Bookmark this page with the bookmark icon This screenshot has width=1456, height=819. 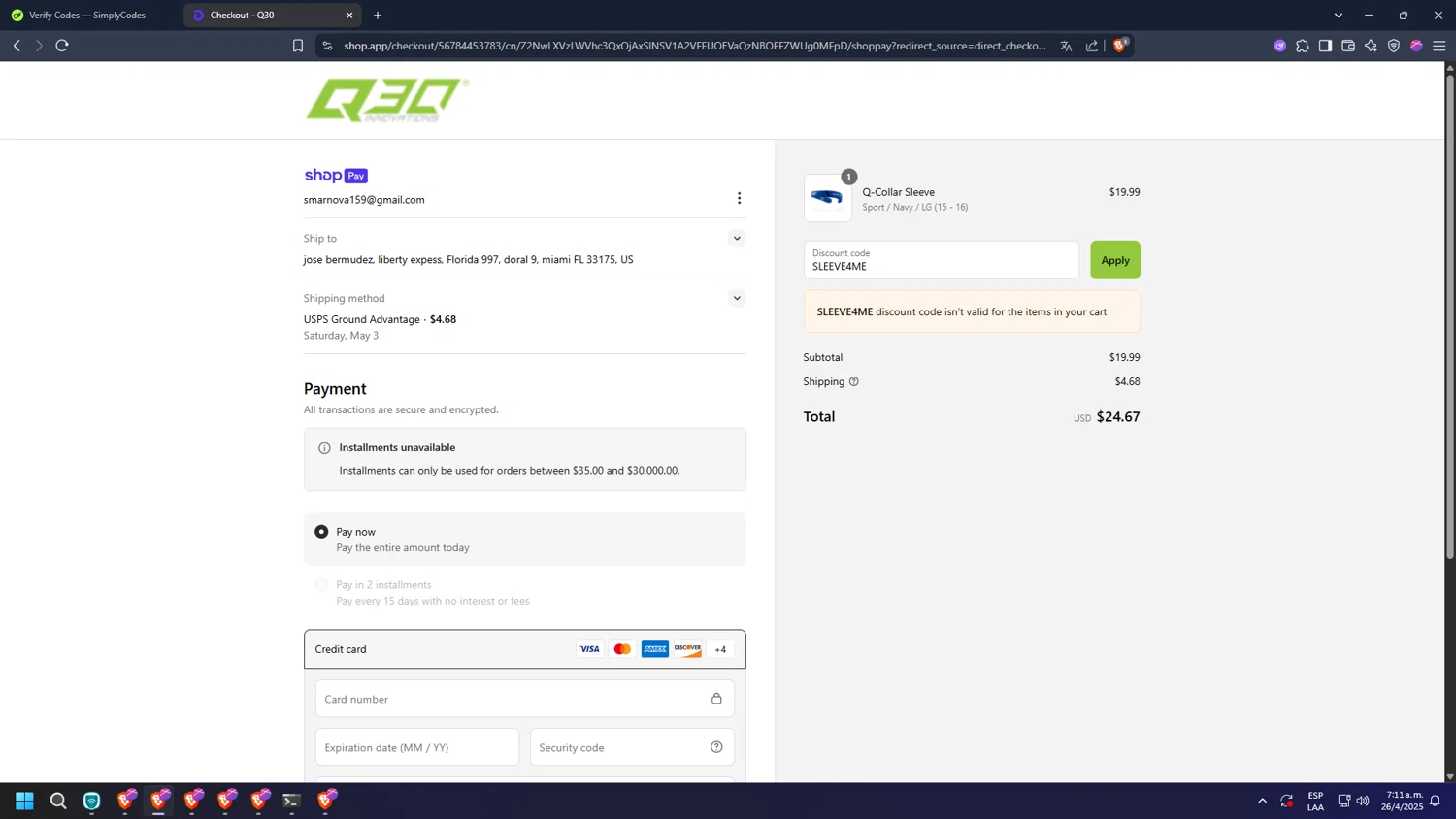[298, 46]
